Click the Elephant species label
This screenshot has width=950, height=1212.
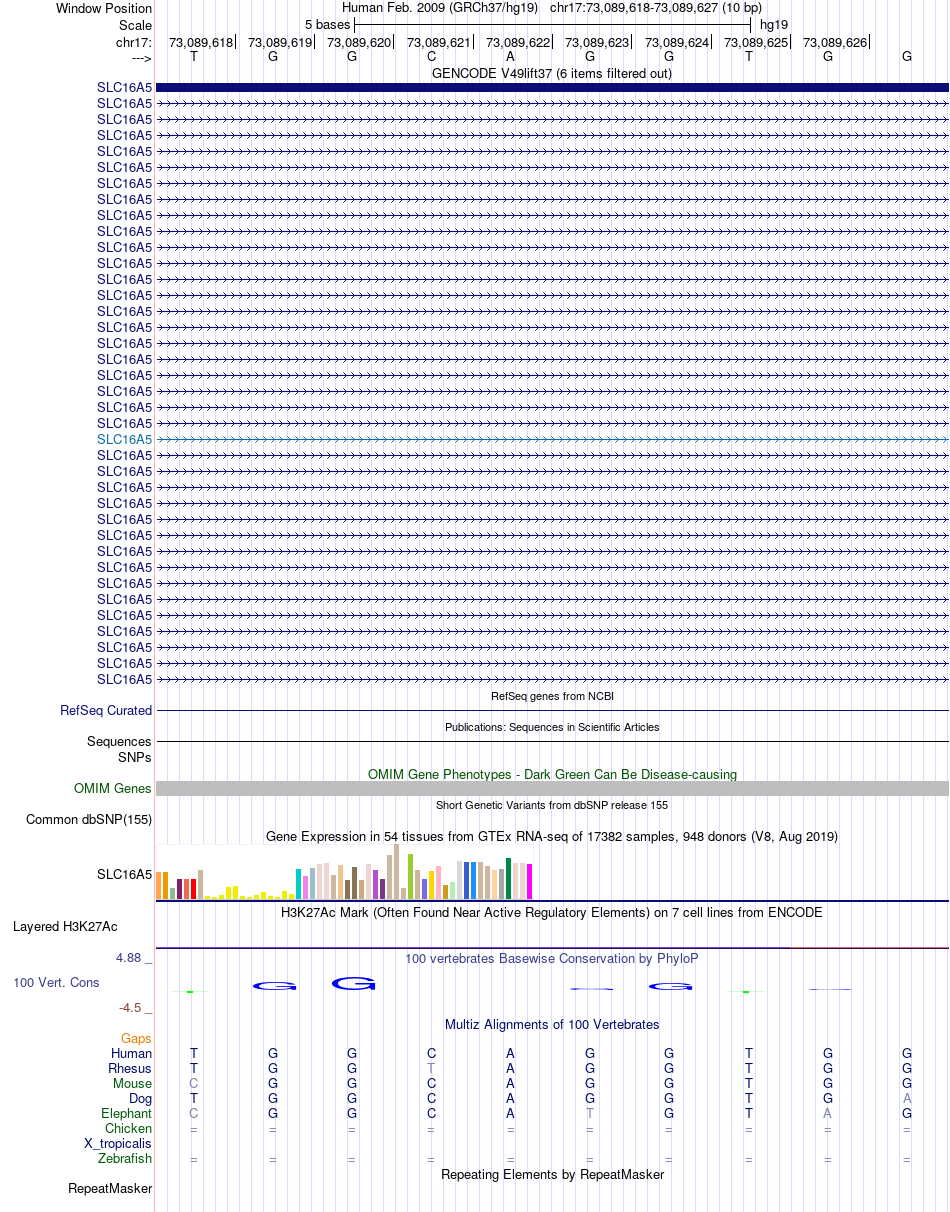tap(126, 1113)
